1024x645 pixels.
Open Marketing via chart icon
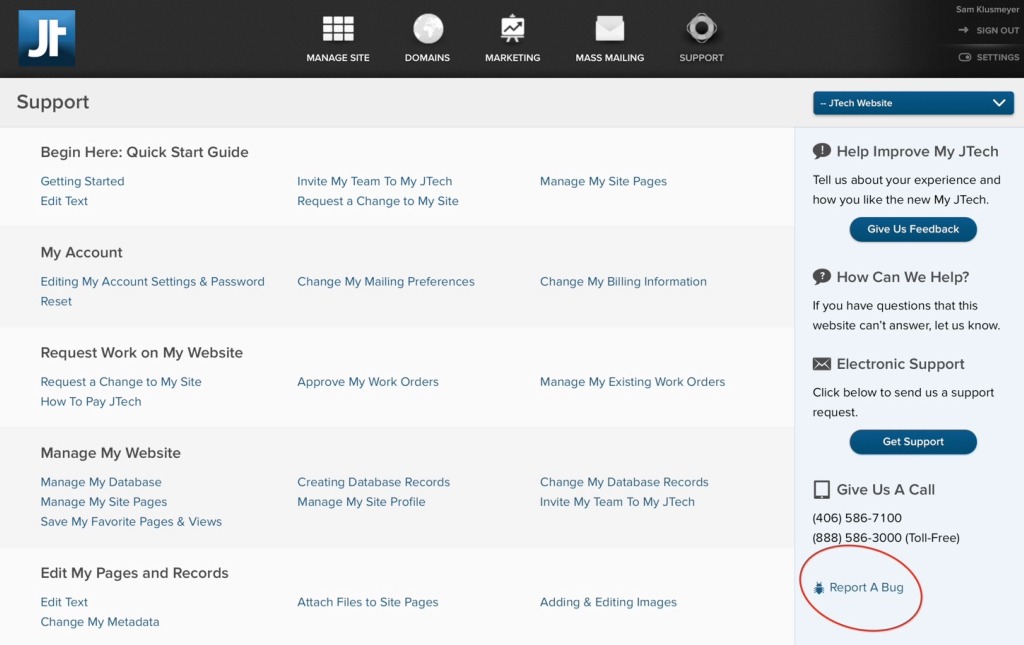(x=513, y=29)
